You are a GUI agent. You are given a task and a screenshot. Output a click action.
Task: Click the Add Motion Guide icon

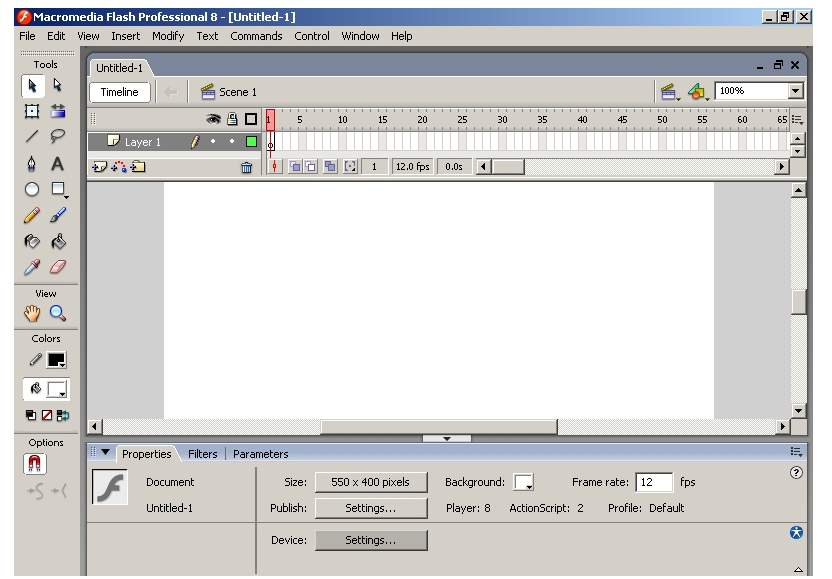point(119,167)
